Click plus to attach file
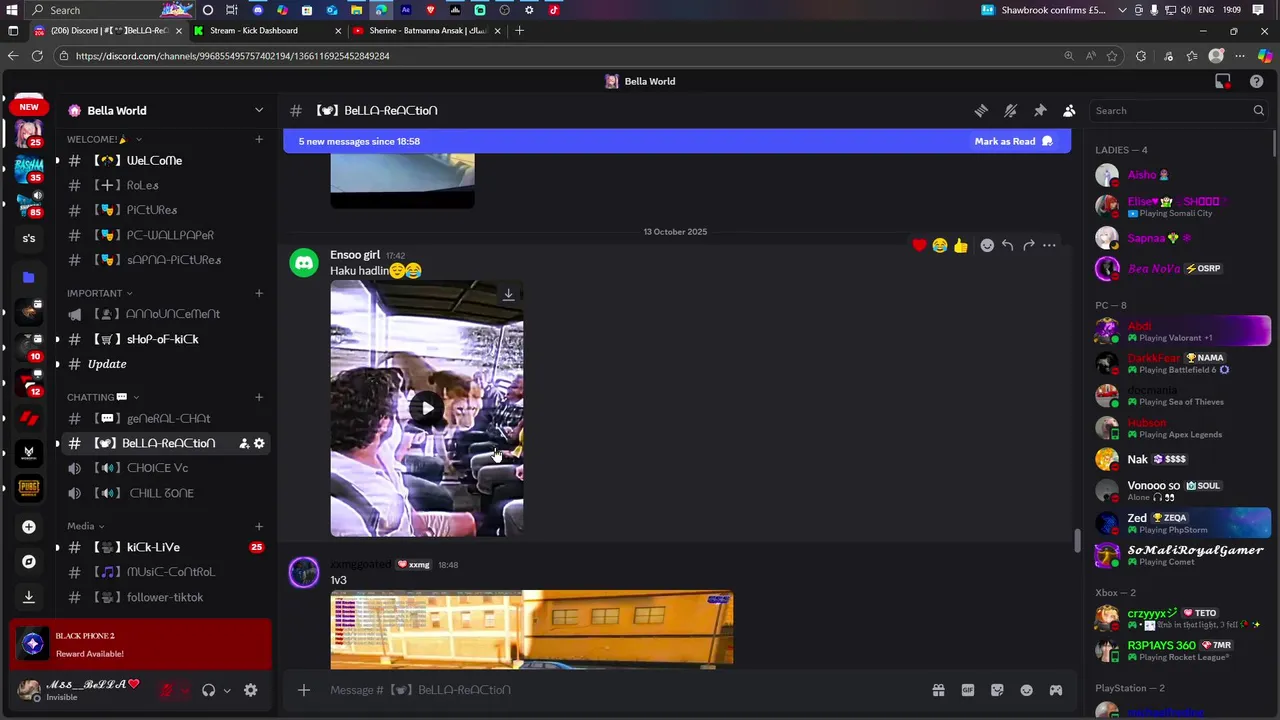Image resolution: width=1280 pixels, height=720 pixels. (x=304, y=690)
